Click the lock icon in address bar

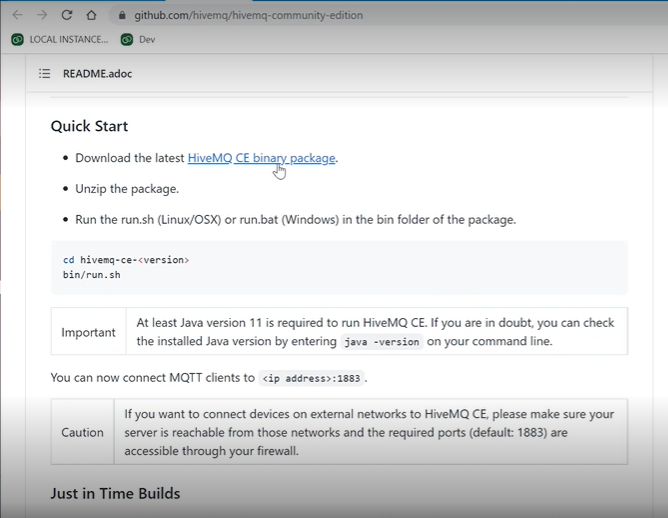pos(122,15)
